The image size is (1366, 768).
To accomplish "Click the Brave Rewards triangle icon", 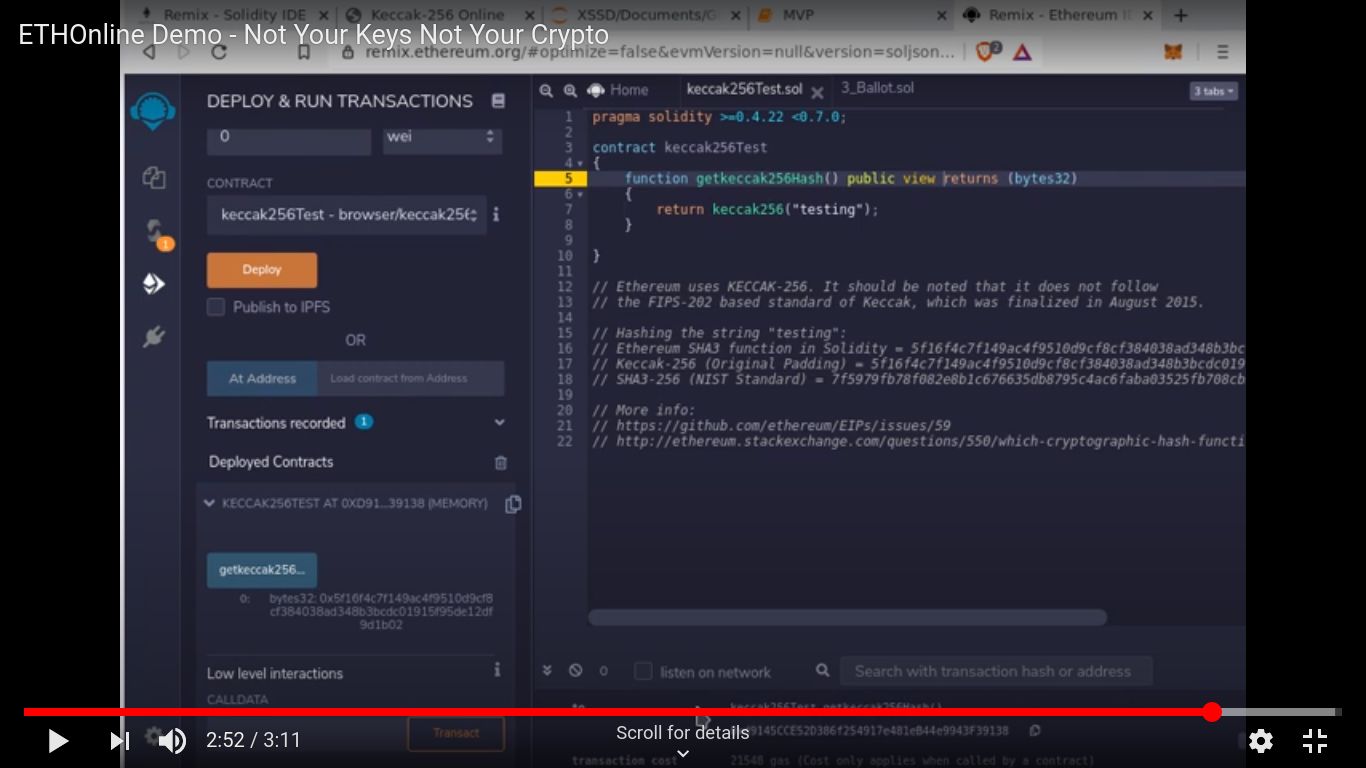I will [x=1022, y=52].
